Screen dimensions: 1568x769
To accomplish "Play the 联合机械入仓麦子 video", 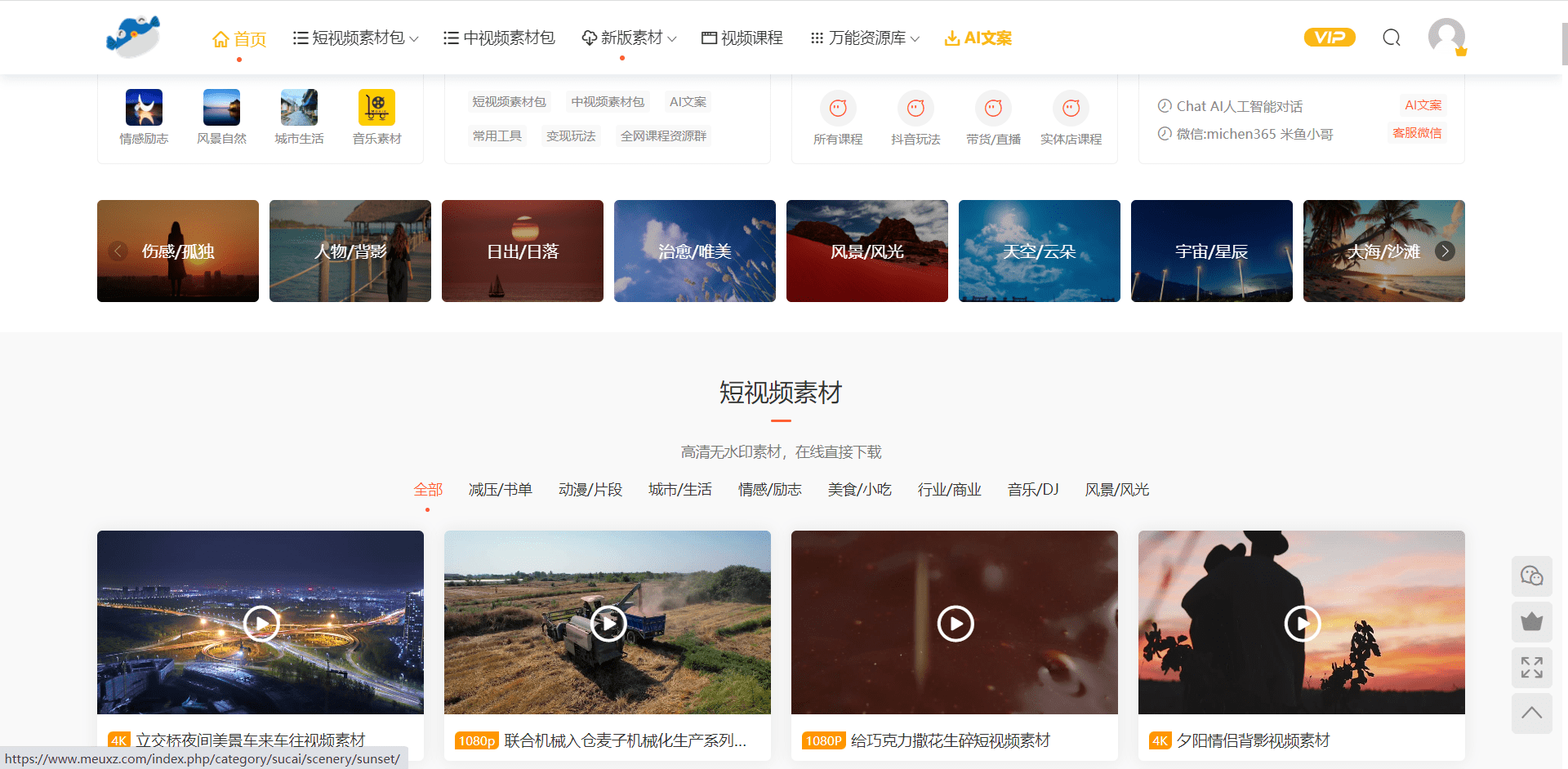I will coord(608,624).
